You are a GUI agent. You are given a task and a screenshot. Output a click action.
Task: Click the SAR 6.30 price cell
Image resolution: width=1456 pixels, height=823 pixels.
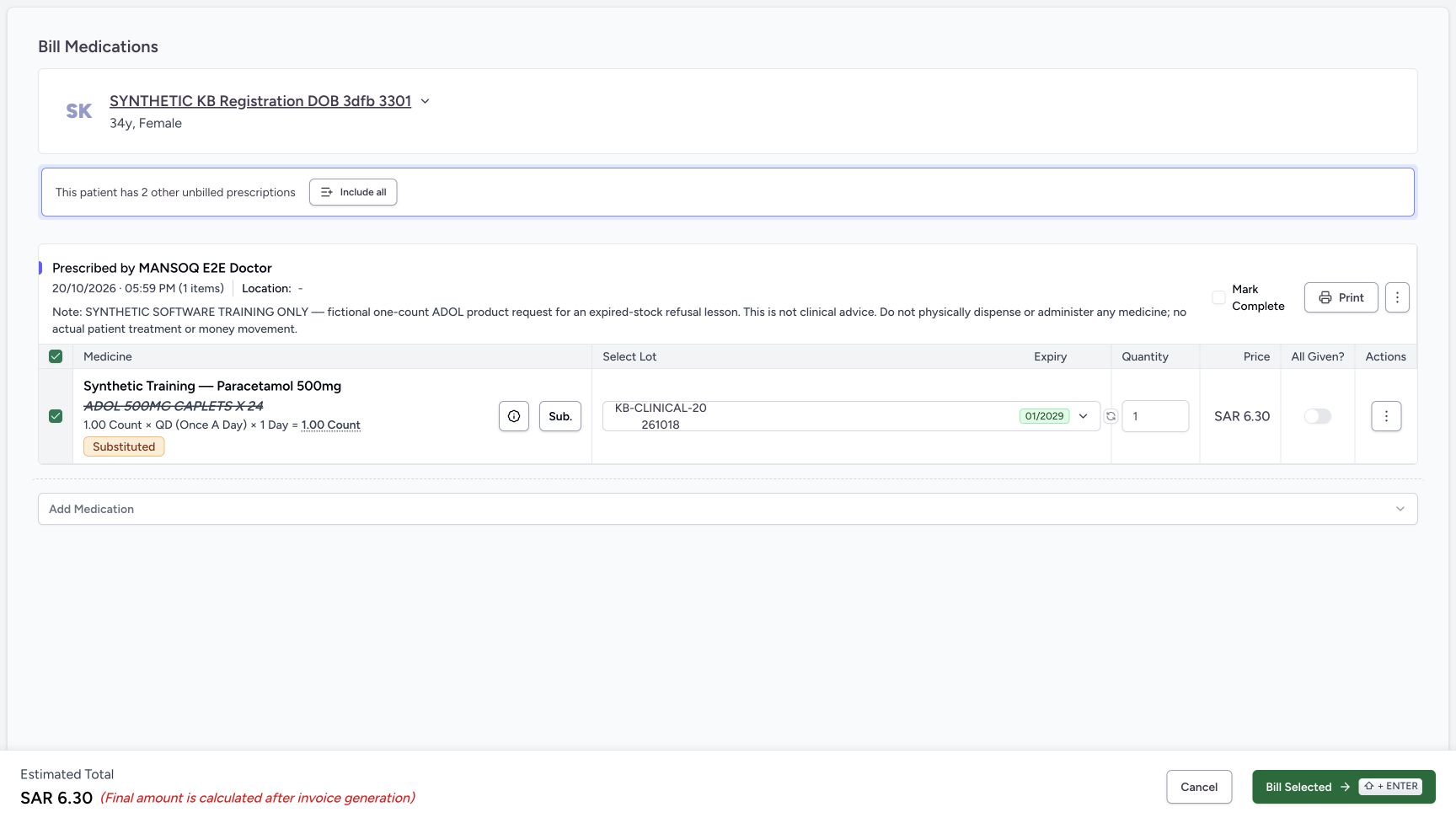click(x=1242, y=416)
